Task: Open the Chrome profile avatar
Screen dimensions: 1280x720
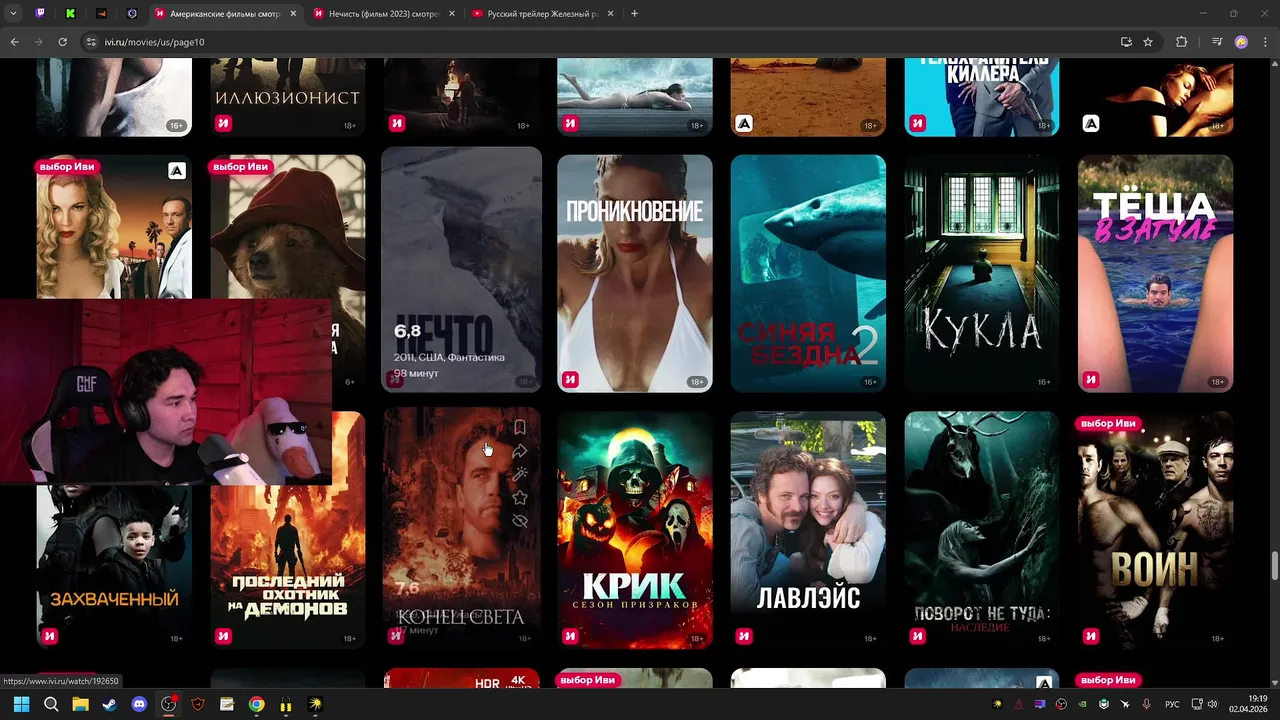Action: [x=1241, y=42]
